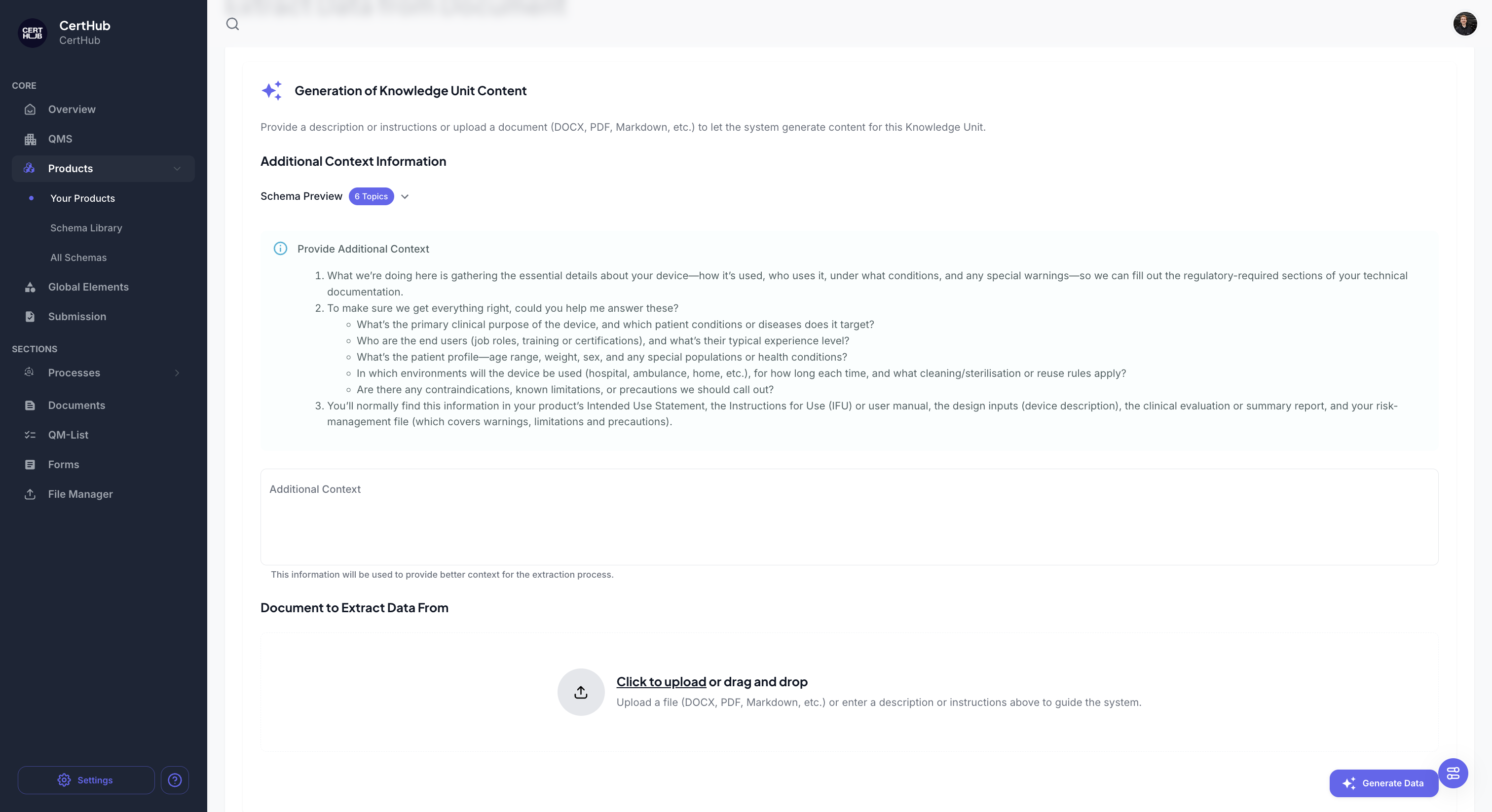Click the CertHub logo icon
Screen dimensions: 1492x812
[33, 33]
